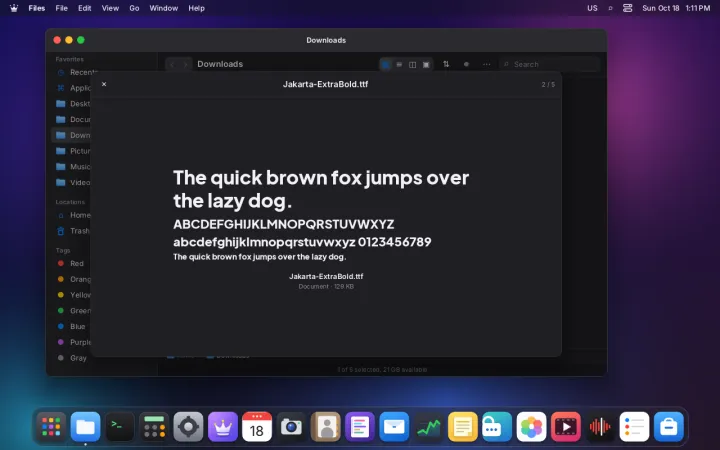Open Calendar from the dock
The width and height of the screenshot is (720, 450).
(257, 427)
